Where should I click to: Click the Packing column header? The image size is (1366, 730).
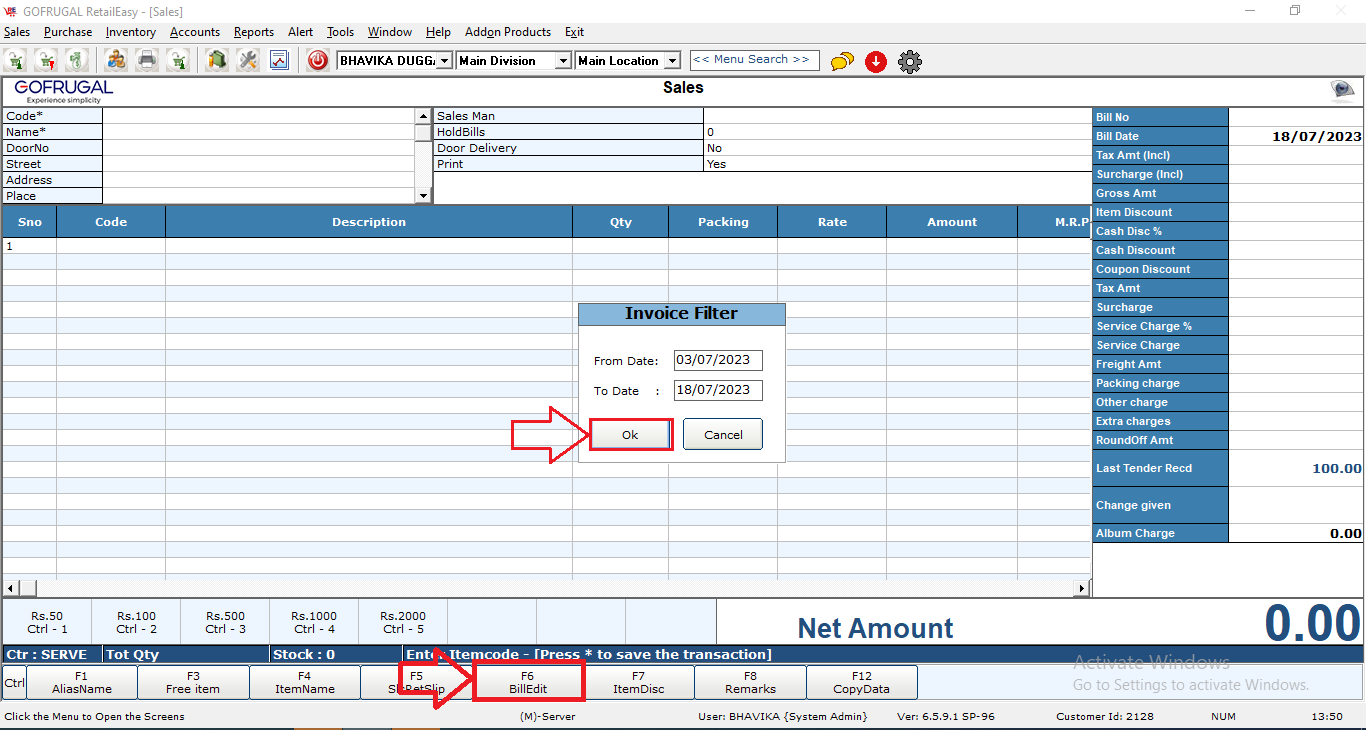[723, 222]
